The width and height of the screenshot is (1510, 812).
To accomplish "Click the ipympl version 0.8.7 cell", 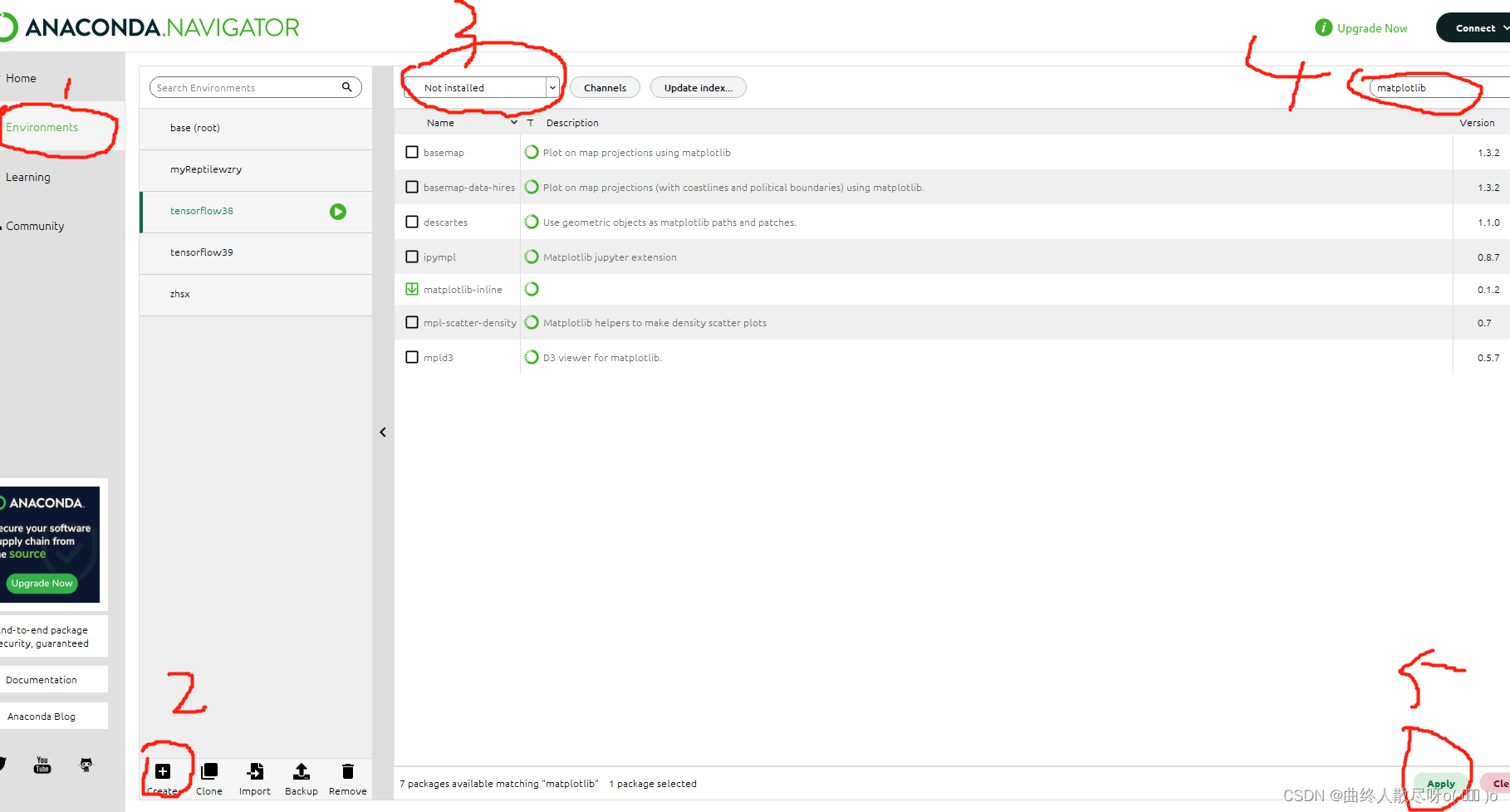I will click(x=1488, y=257).
